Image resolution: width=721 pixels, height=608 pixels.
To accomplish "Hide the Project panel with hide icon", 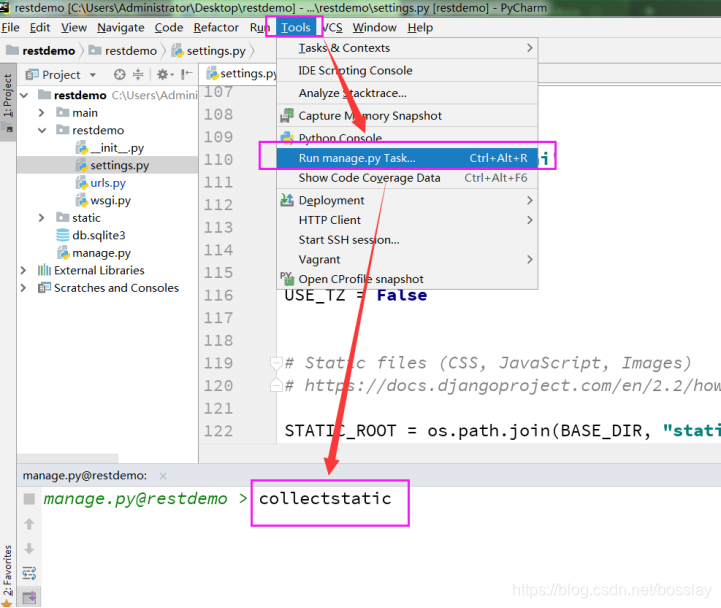I will tap(186, 75).
